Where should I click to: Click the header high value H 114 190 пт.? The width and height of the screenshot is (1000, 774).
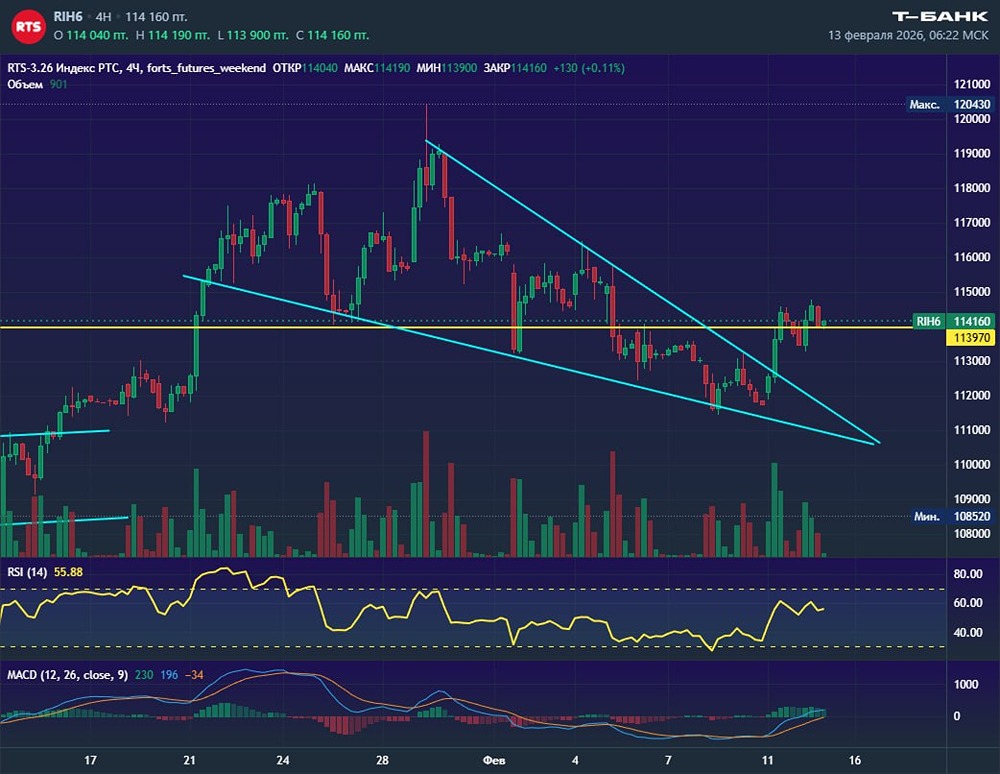(173, 36)
